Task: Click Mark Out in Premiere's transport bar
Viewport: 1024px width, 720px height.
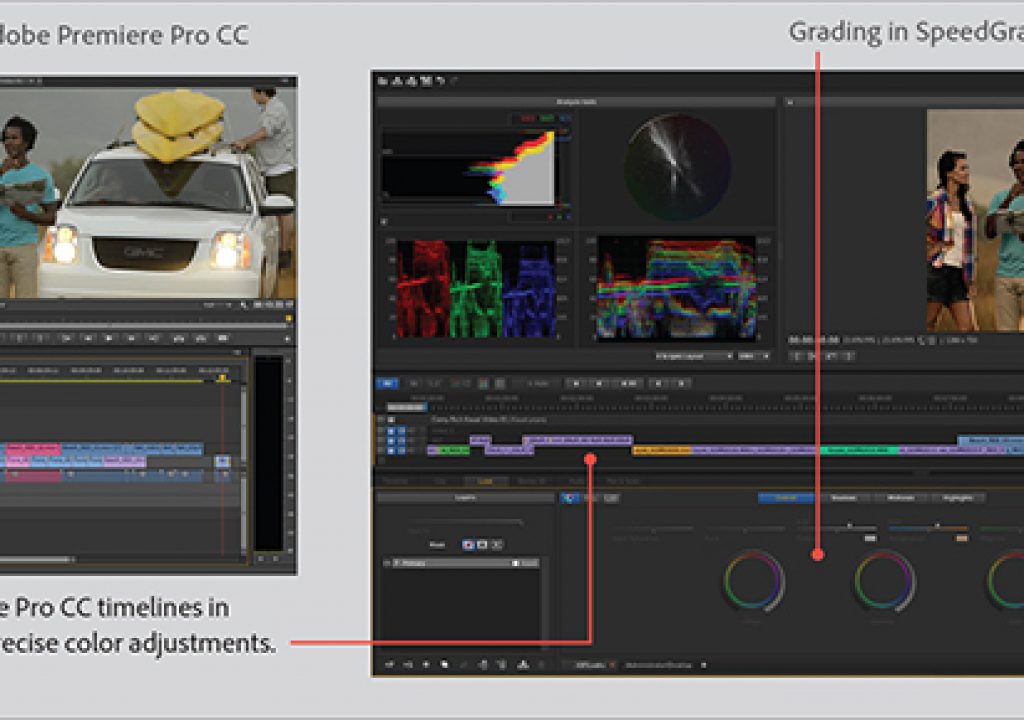Action: click(39, 338)
